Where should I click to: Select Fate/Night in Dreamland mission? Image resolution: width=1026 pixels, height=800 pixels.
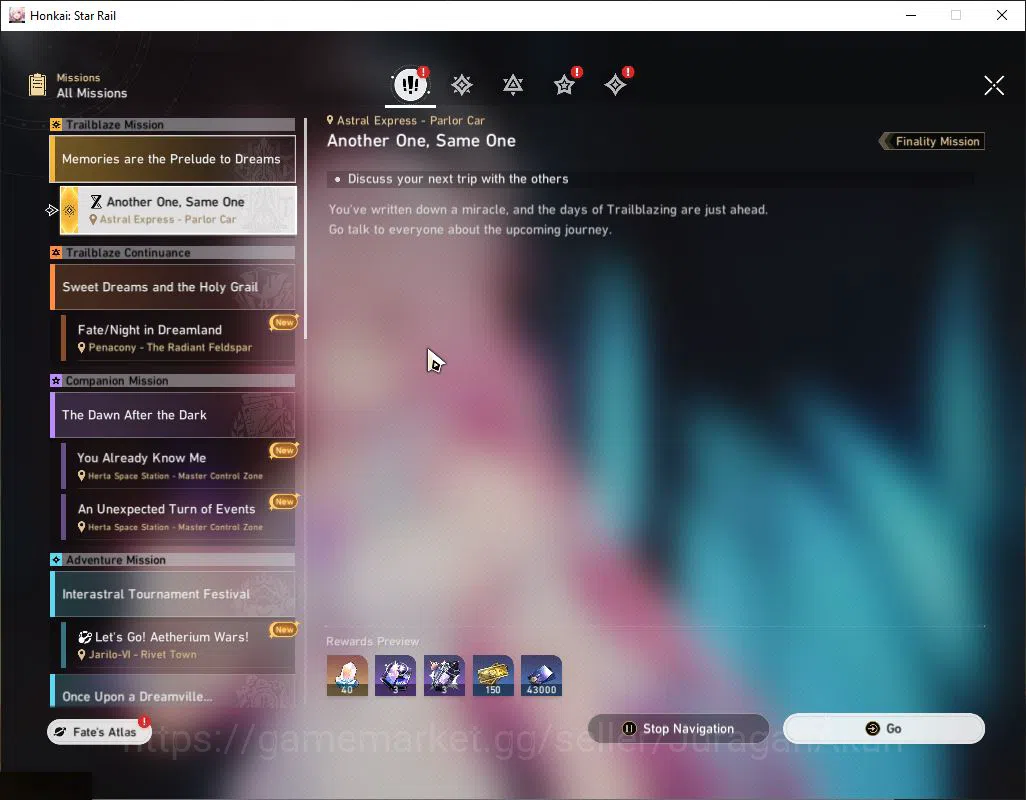pos(178,338)
